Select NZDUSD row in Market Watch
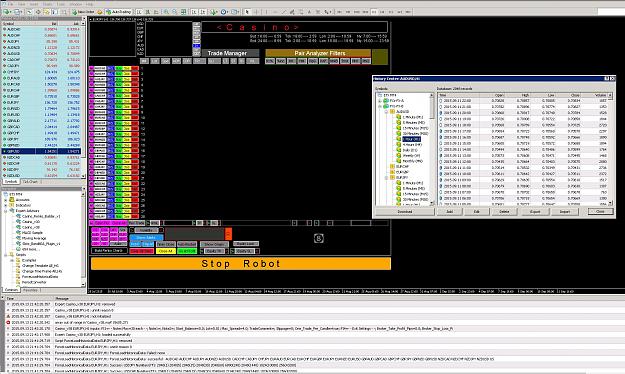The image size is (625, 374). click(41, 175)
